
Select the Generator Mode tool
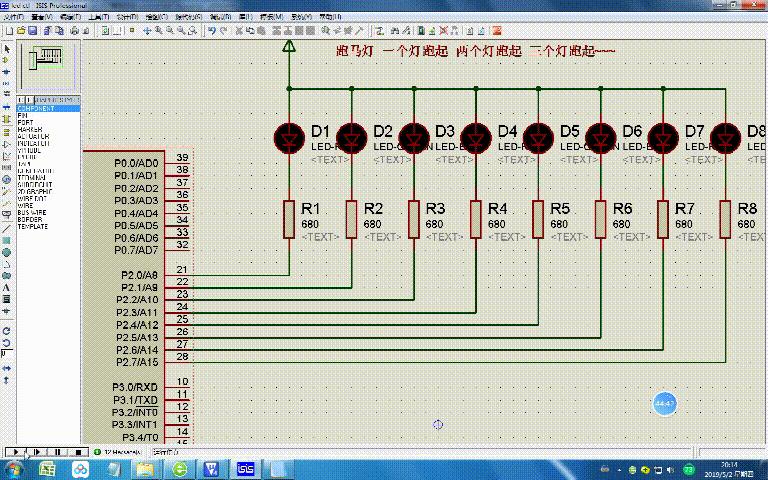point(6,180)
